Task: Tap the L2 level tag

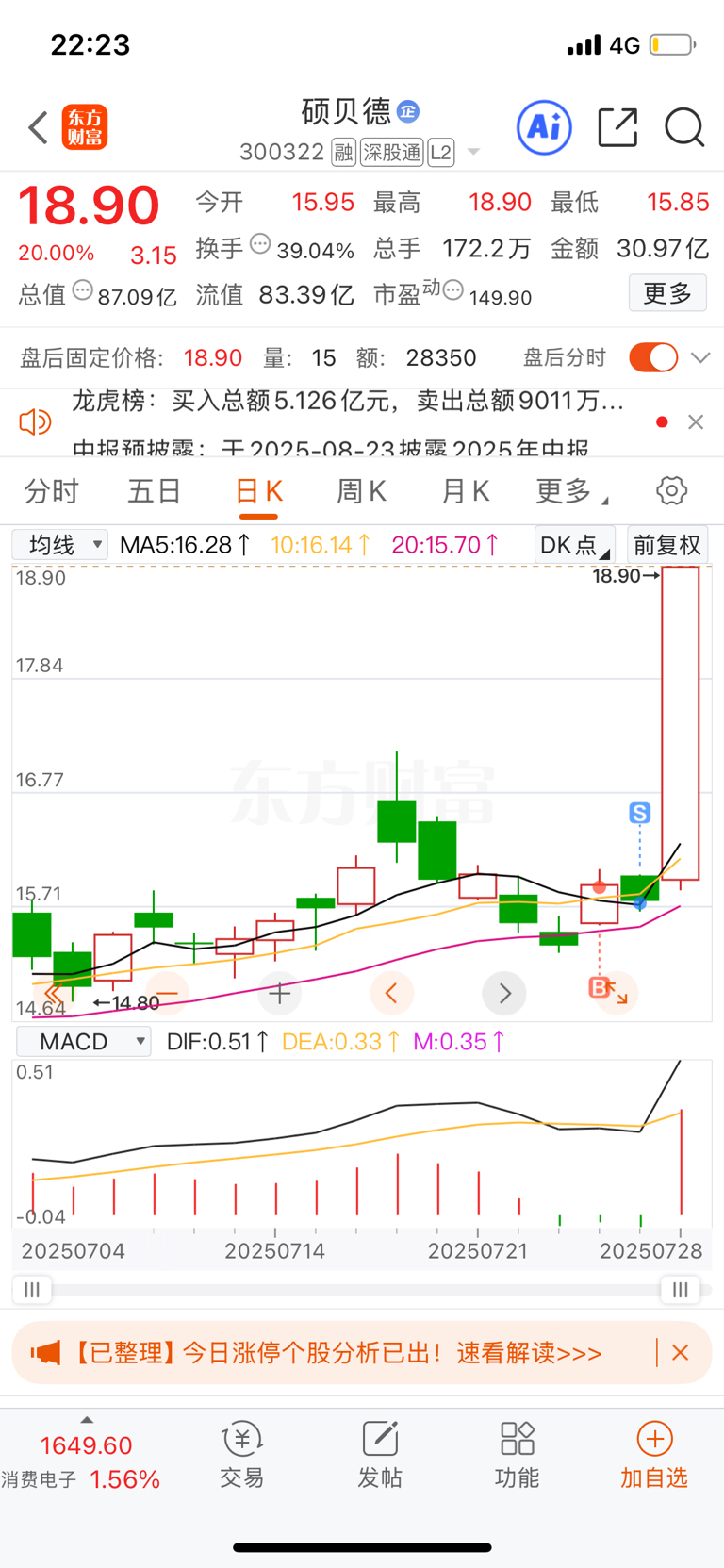Action: coord(441,152)
